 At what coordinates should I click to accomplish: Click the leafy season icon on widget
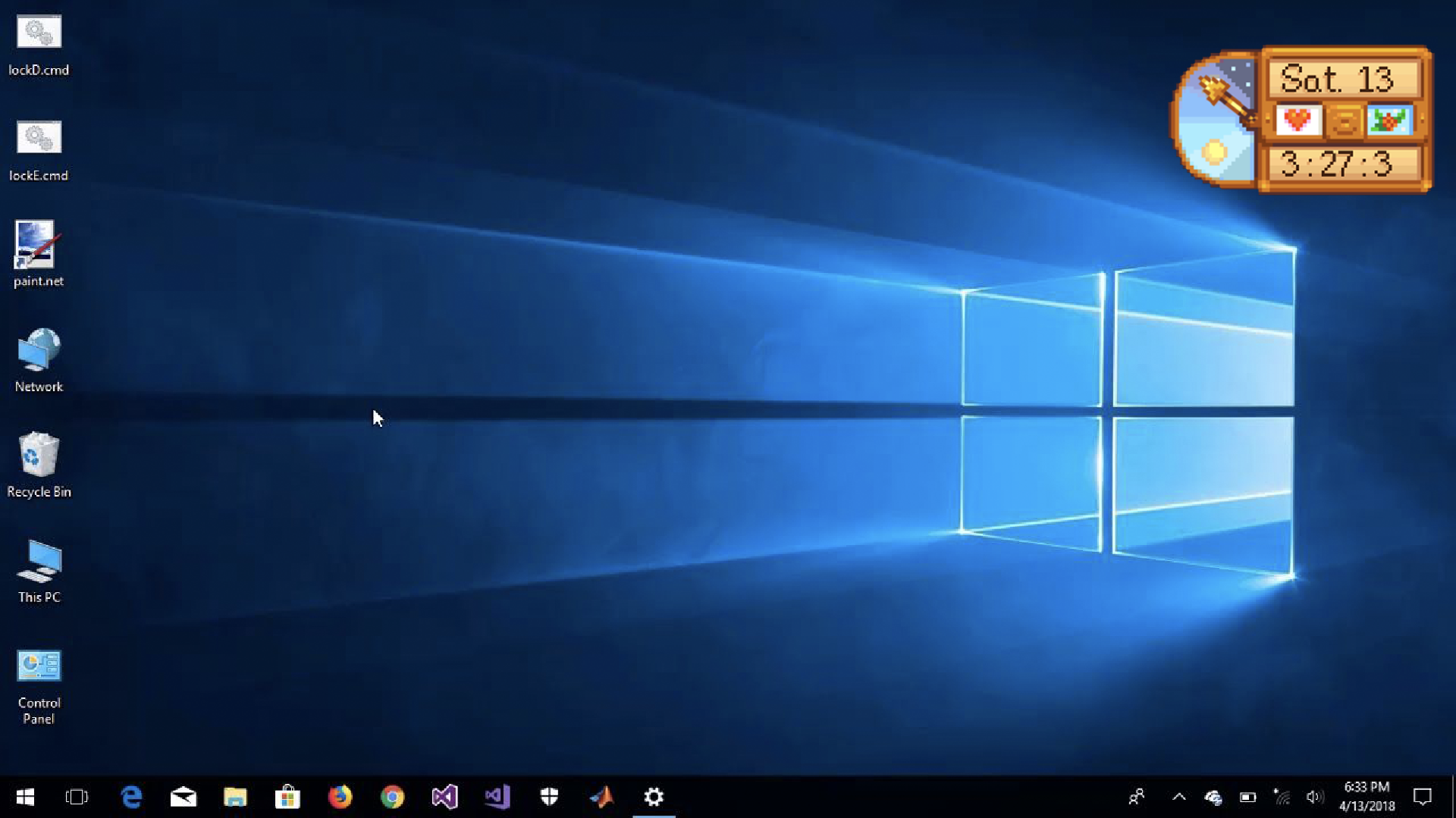[1389, 121]
